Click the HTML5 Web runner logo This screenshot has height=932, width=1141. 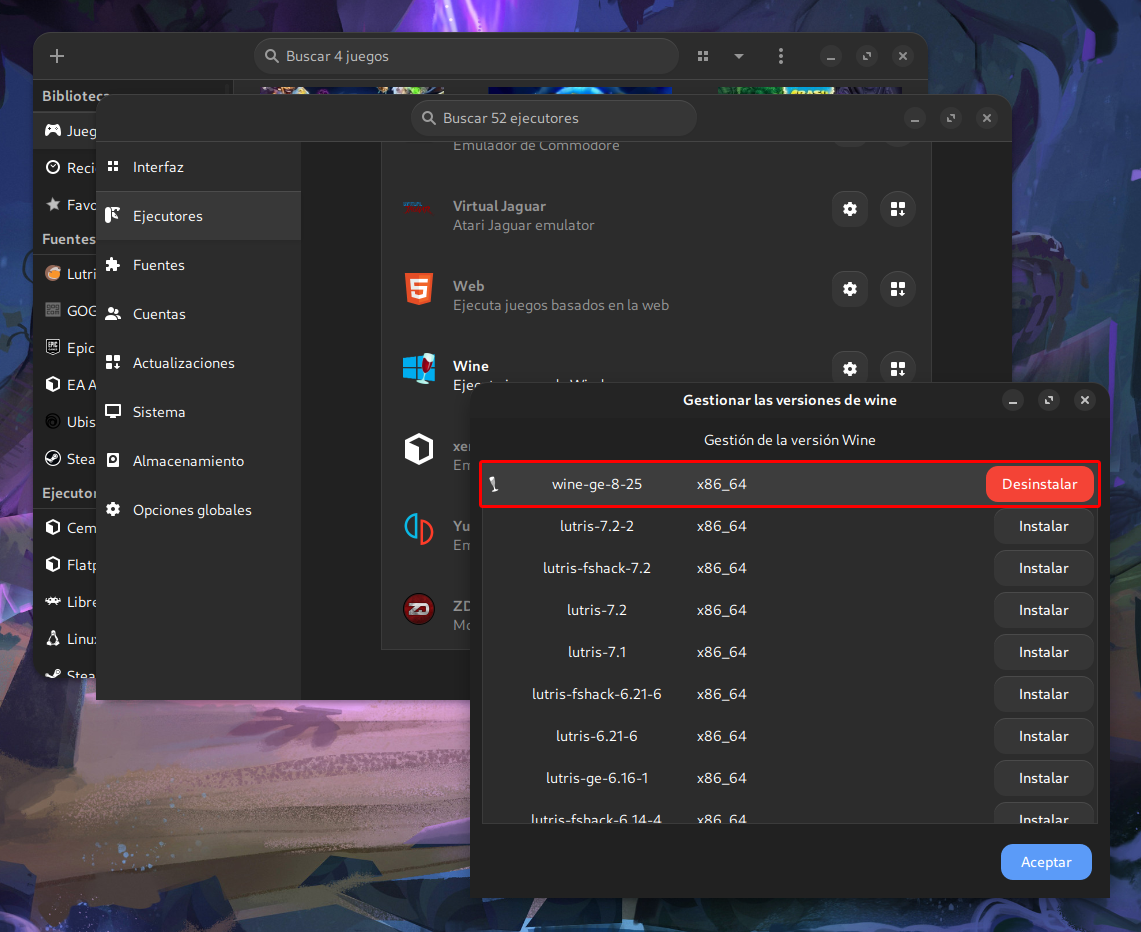click(x=419, y=289)
